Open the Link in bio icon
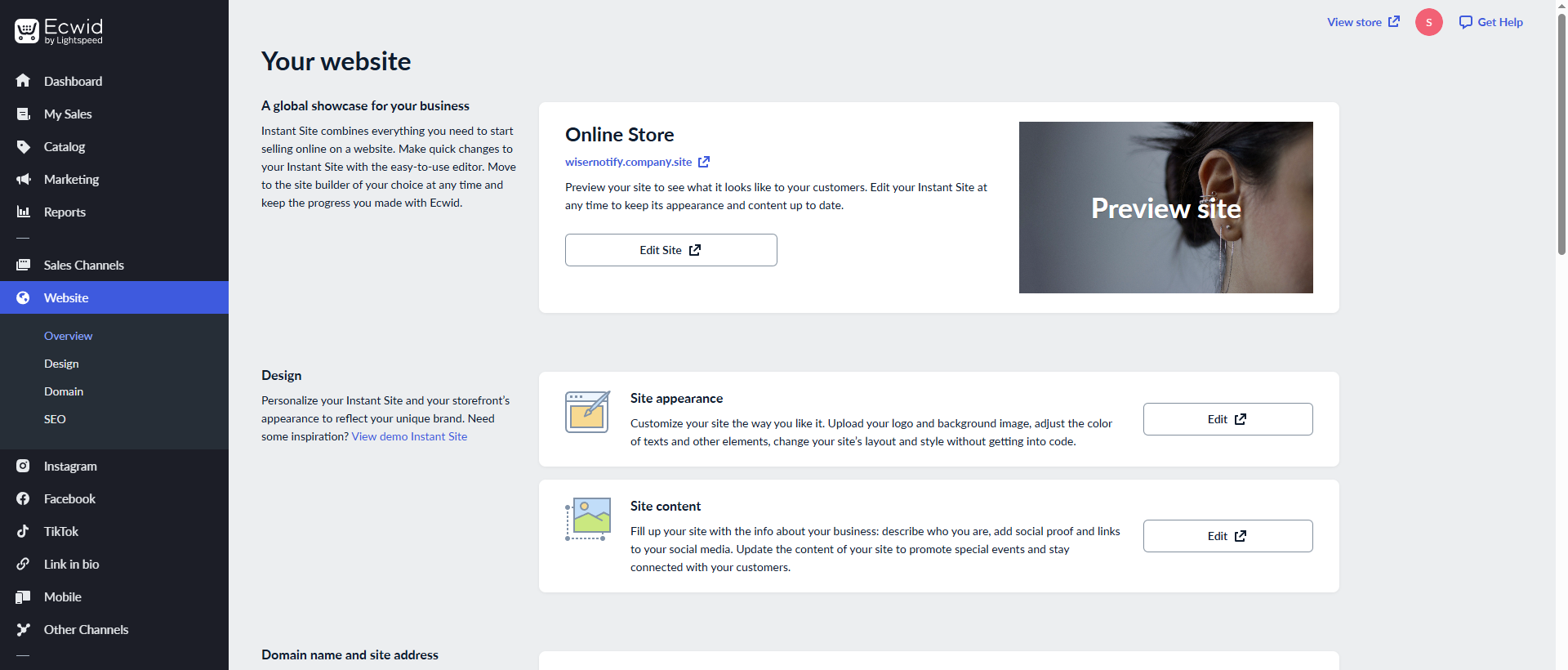This screenshot has height=670, width=1568. click(x=23, y=565)
